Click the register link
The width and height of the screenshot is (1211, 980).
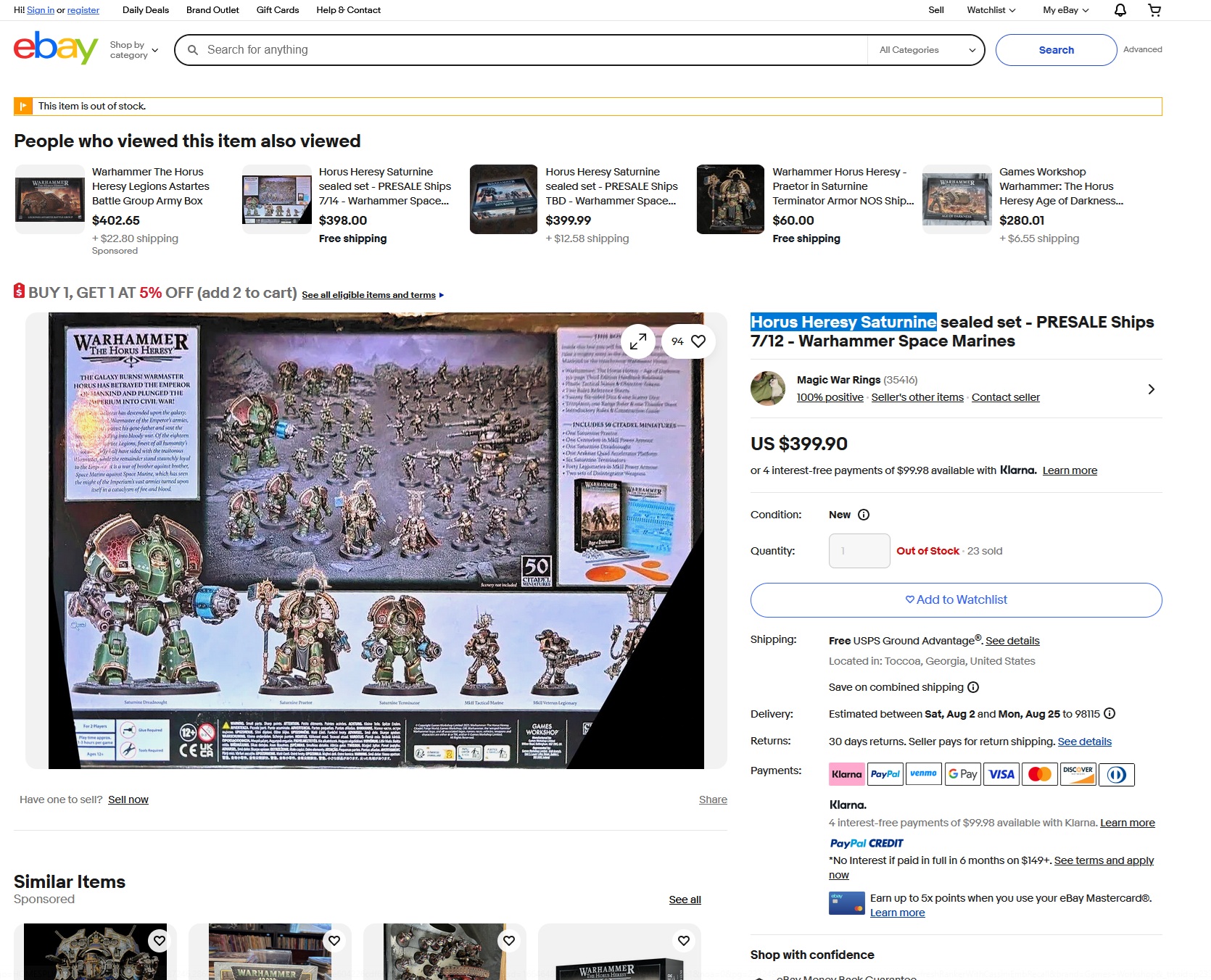(x=83, y=10)
